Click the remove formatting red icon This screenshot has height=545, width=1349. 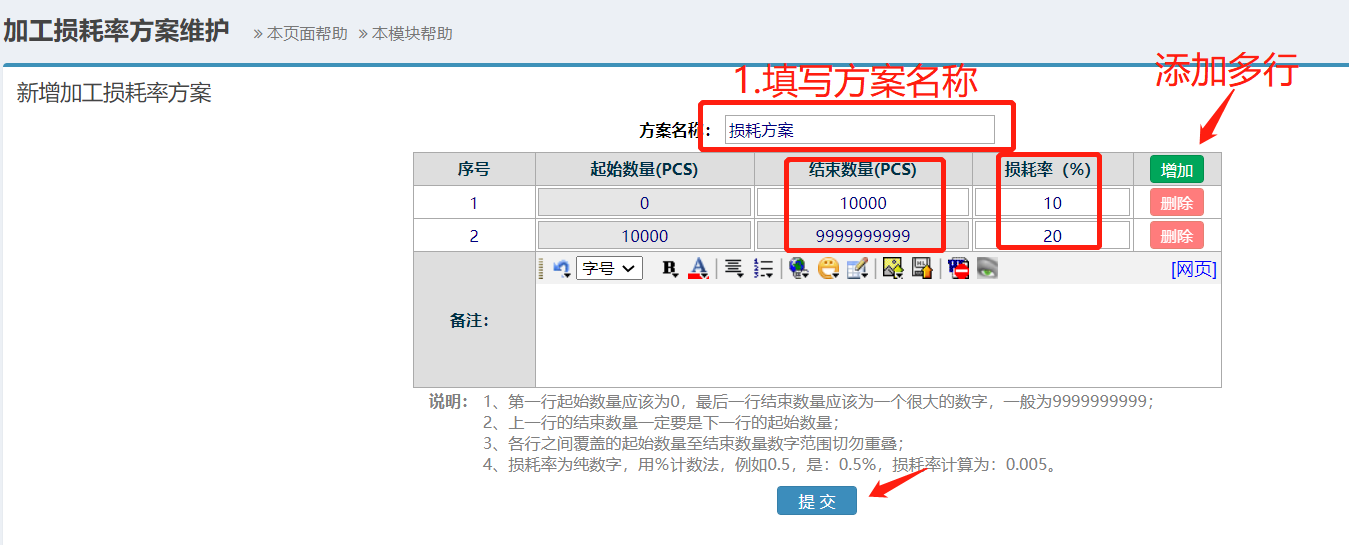(958, 268)
